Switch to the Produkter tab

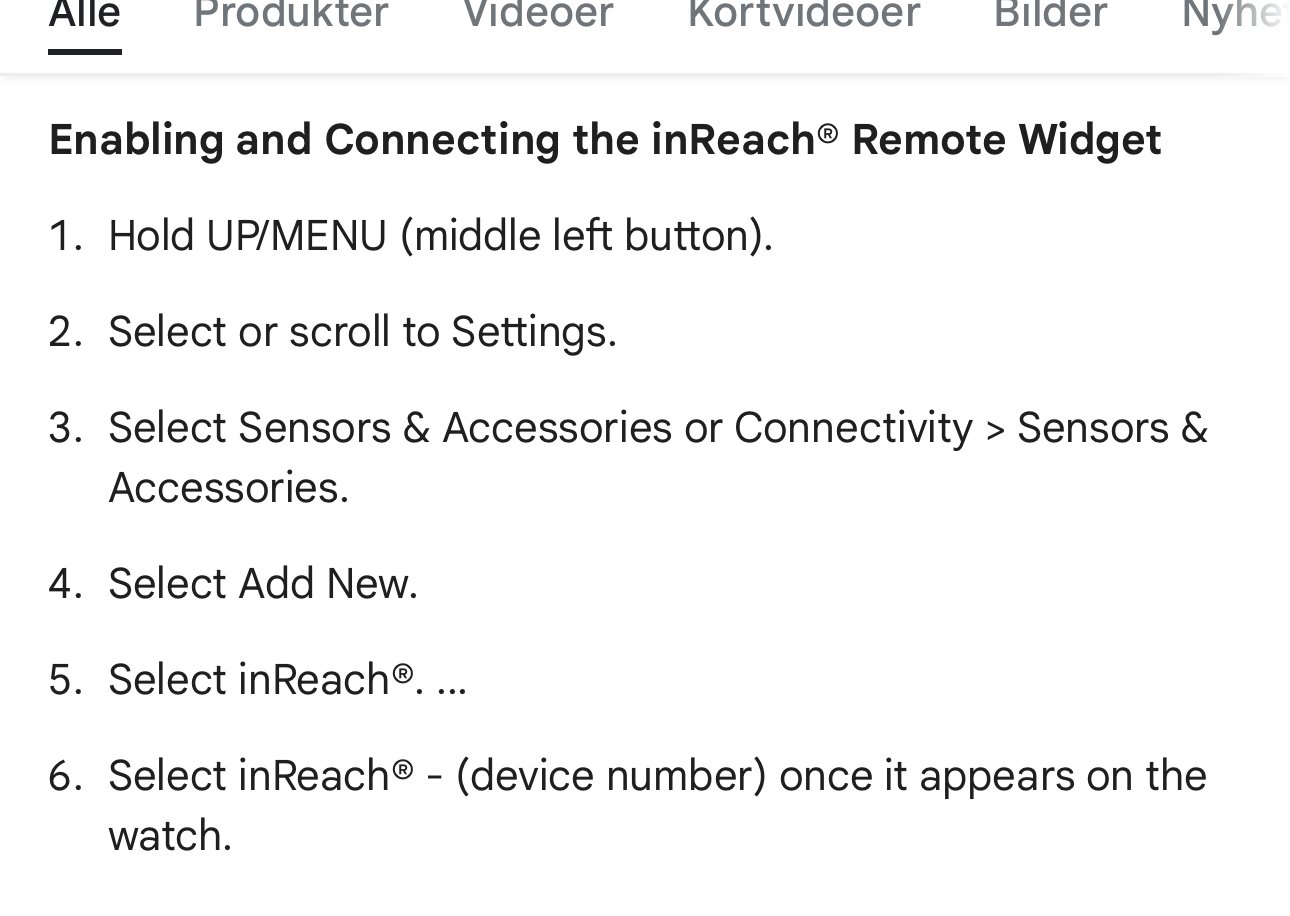(291, 17)
